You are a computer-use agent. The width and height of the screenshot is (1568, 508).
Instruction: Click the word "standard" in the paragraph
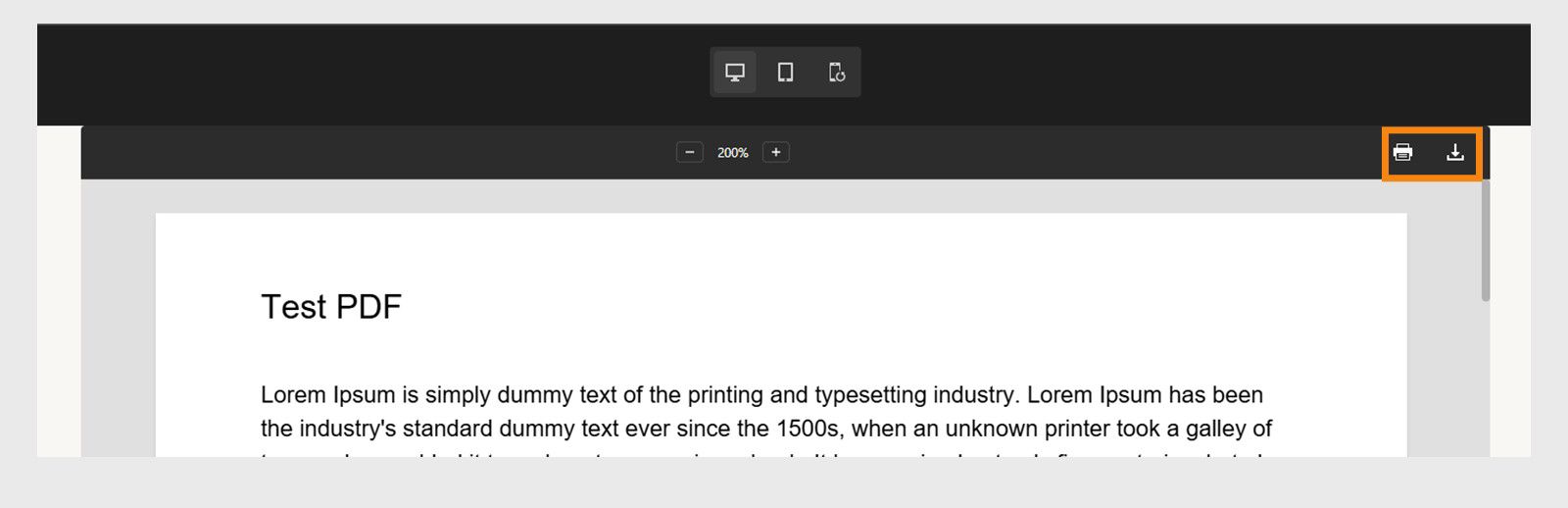(447, 429)
